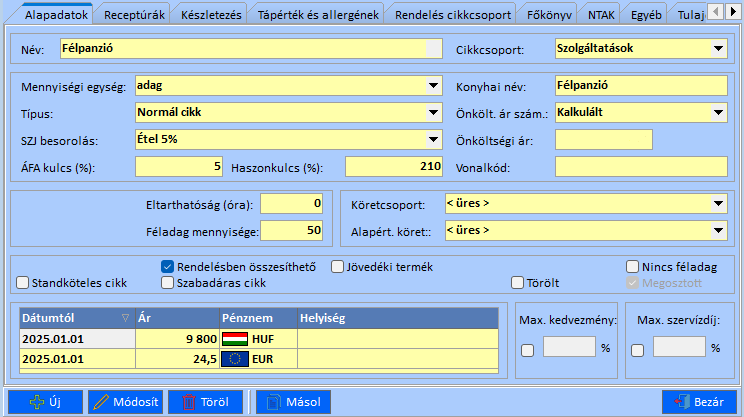Open the Cikkcsoport dropdown
Screen dimensions: 744x417
coord(718,48)
